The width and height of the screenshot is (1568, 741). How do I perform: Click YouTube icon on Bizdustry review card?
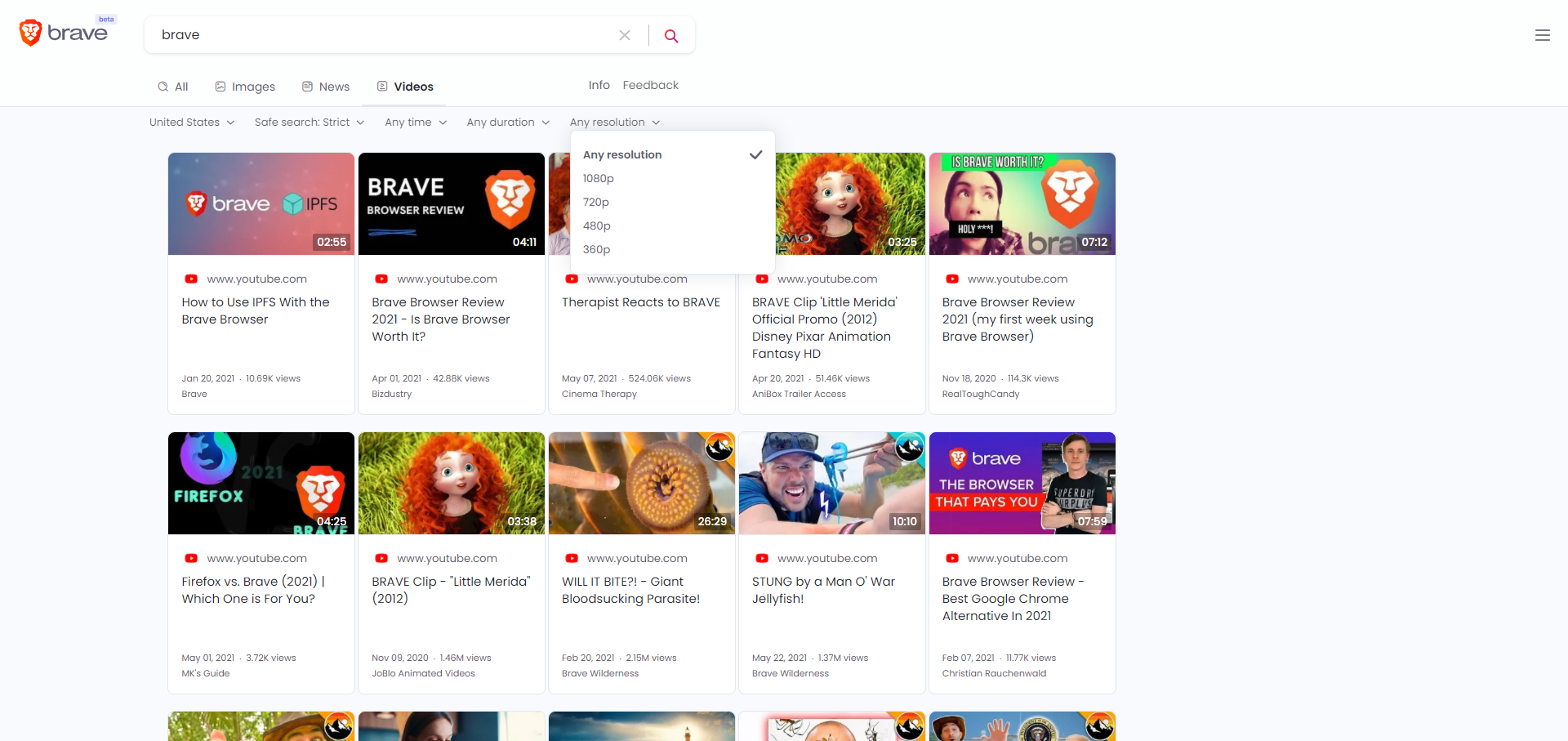coord(381,279)
